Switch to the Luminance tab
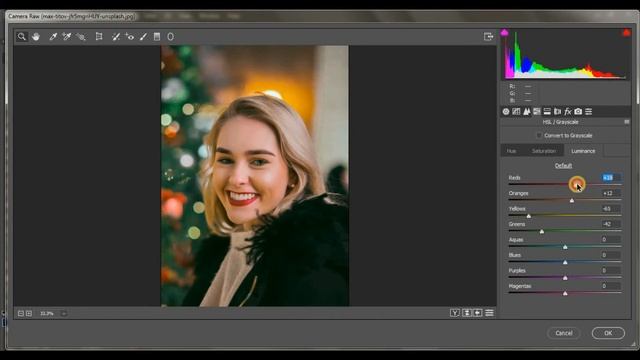The width and height of the screenshot is (640, 360). (583, 151)
